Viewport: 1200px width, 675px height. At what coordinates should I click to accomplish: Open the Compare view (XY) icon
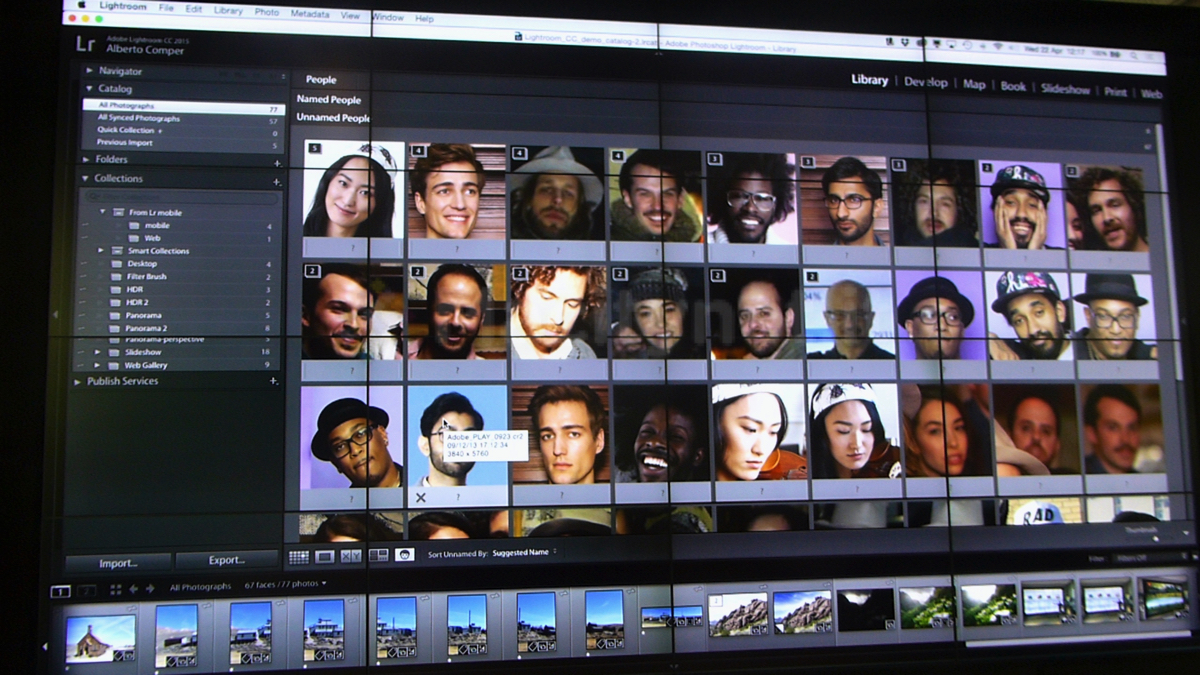351,556
